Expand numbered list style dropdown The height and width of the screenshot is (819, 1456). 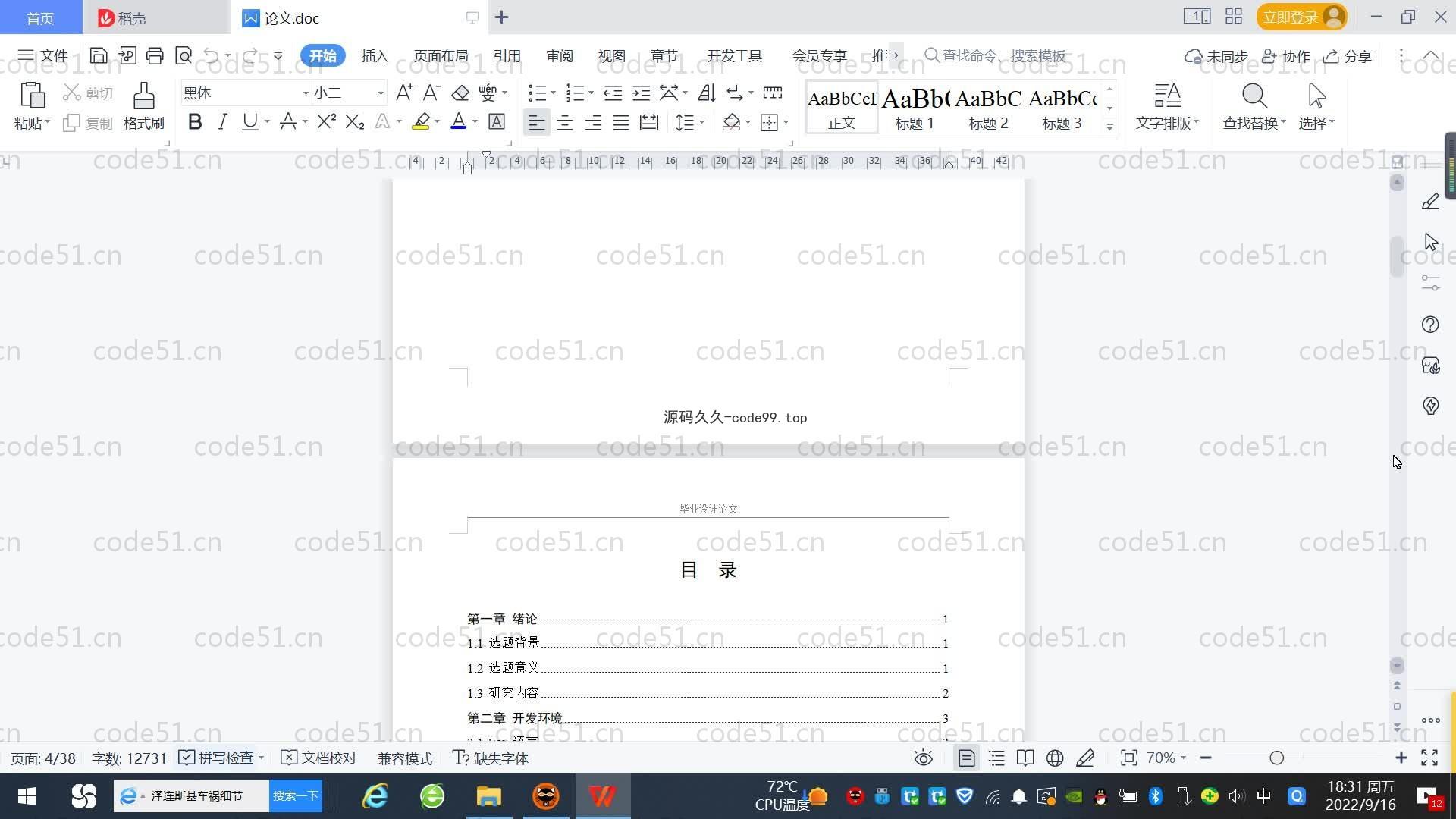591,93
